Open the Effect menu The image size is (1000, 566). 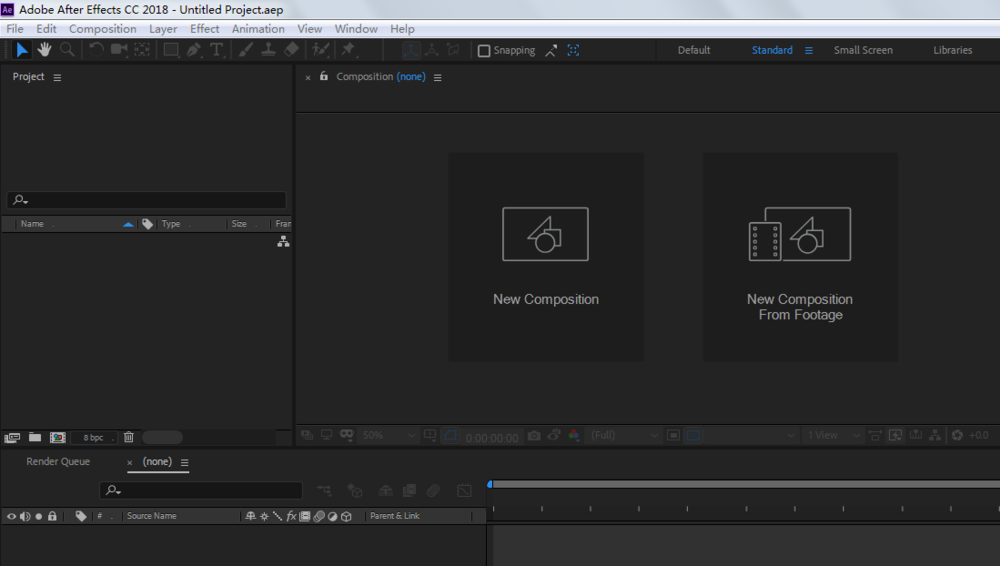(204, 29)
